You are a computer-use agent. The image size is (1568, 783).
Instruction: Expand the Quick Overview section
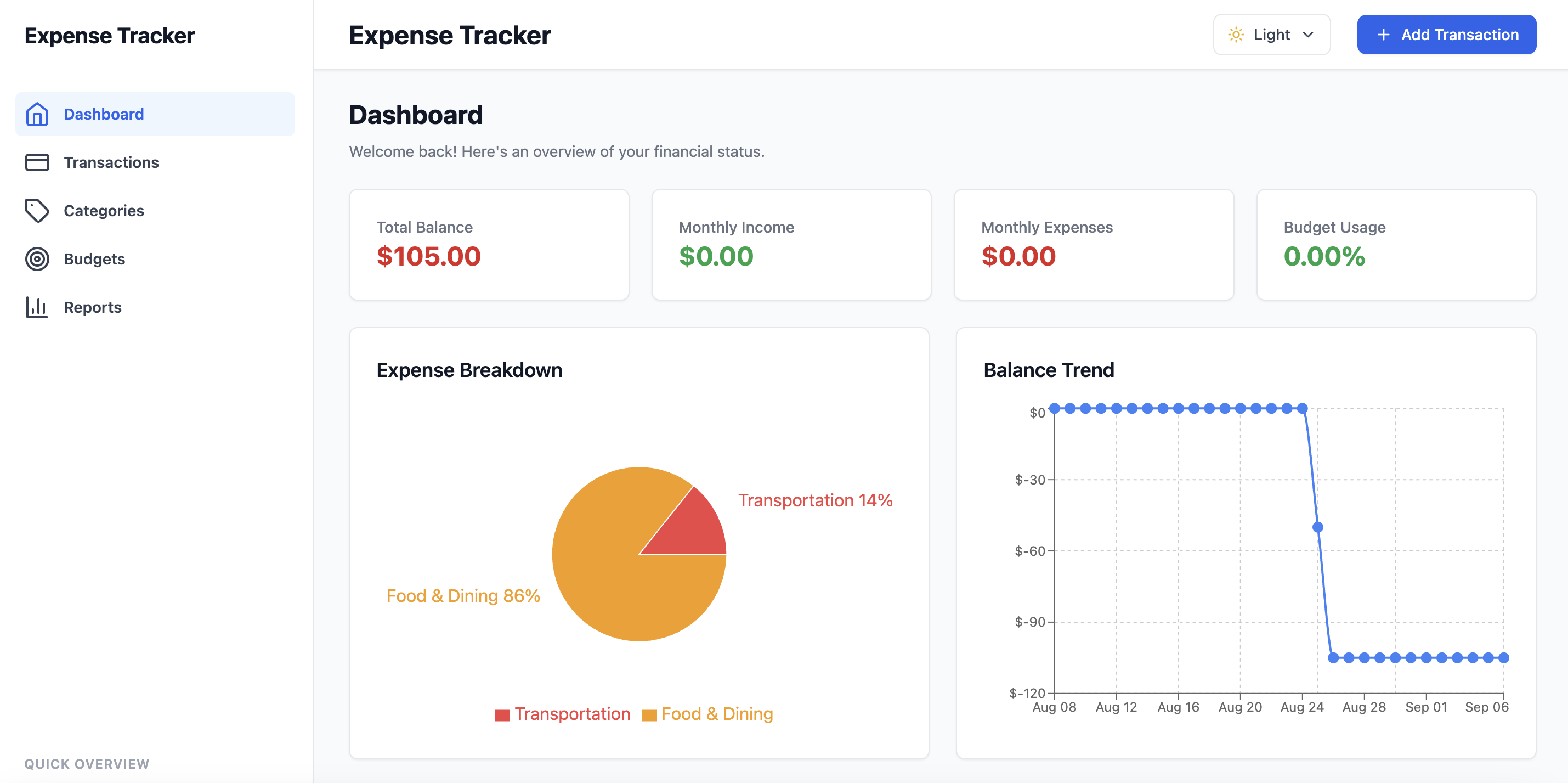point(87,763)
